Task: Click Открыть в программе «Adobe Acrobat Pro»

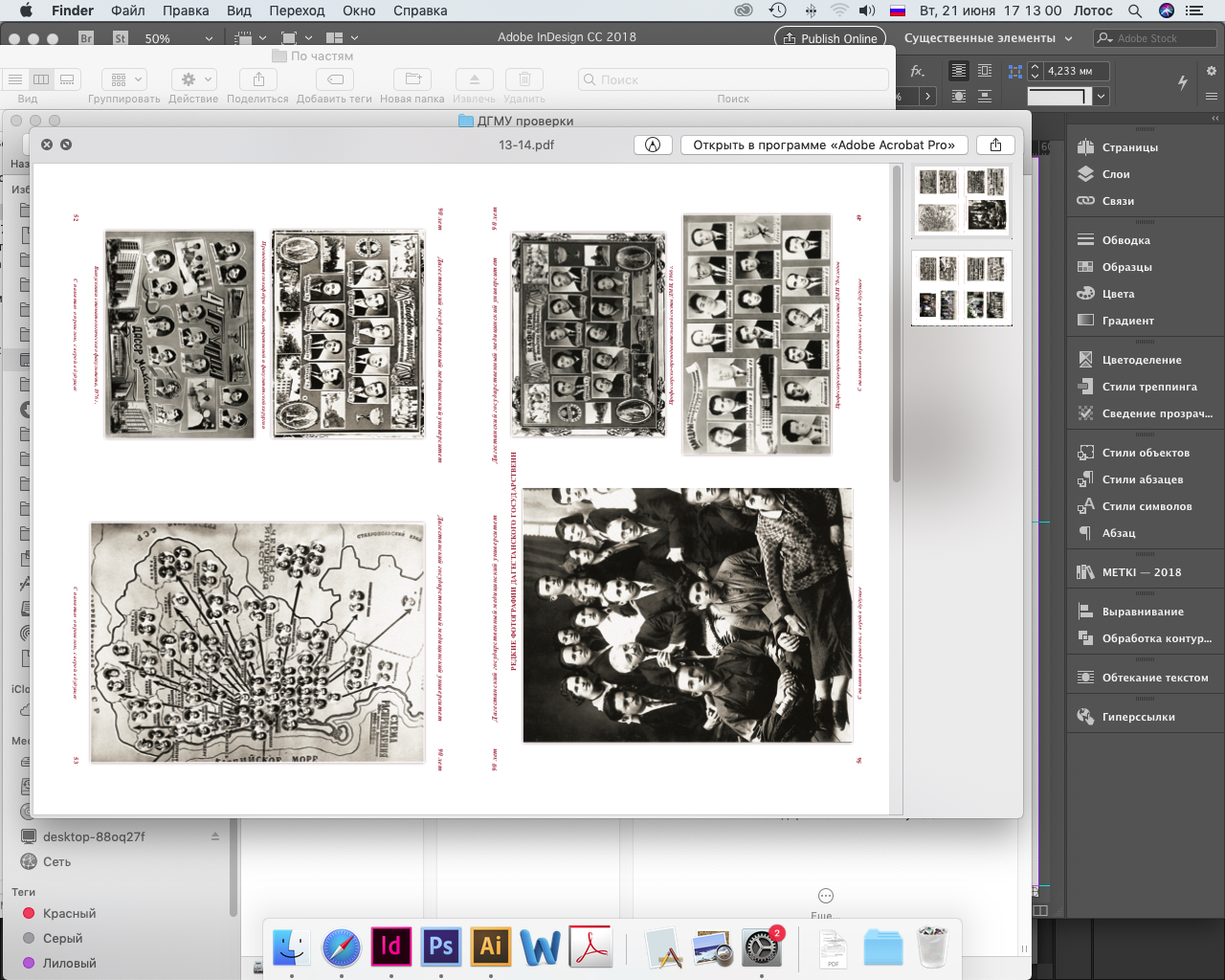Action: pyautogui.click(x=824, y=145)
